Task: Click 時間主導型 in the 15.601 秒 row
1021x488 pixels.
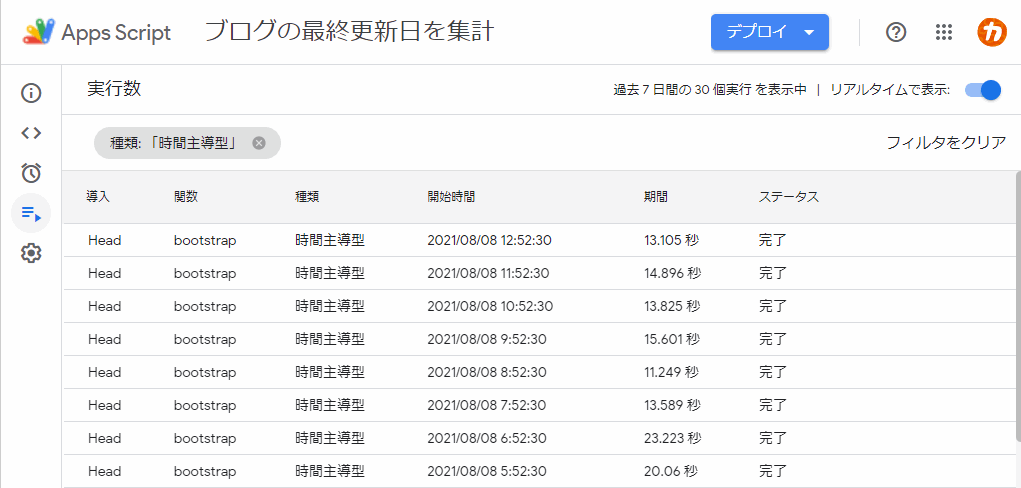Action: click(x=329, y=339)
